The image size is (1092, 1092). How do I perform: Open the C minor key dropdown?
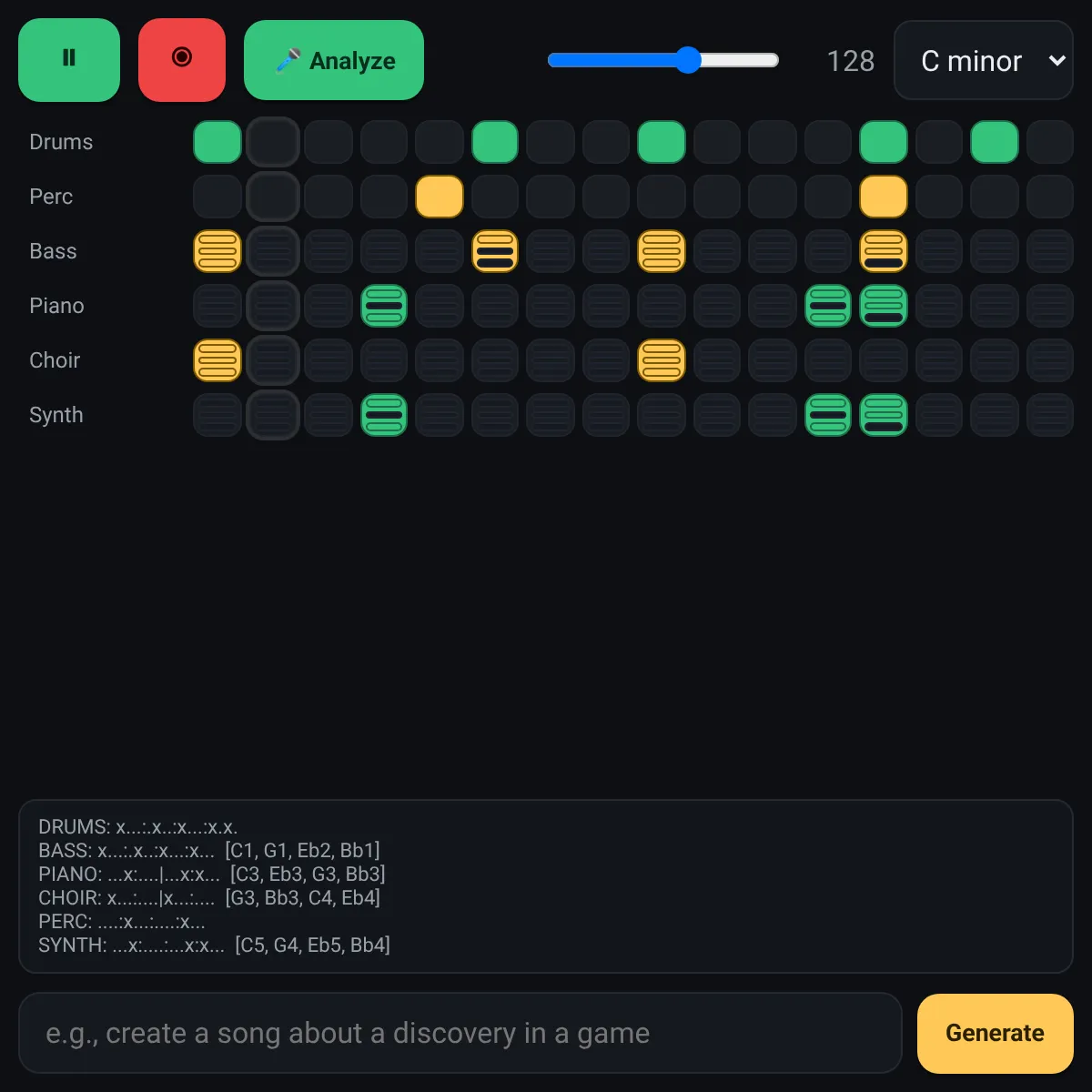pyautogui.click(x=984, y=60)
